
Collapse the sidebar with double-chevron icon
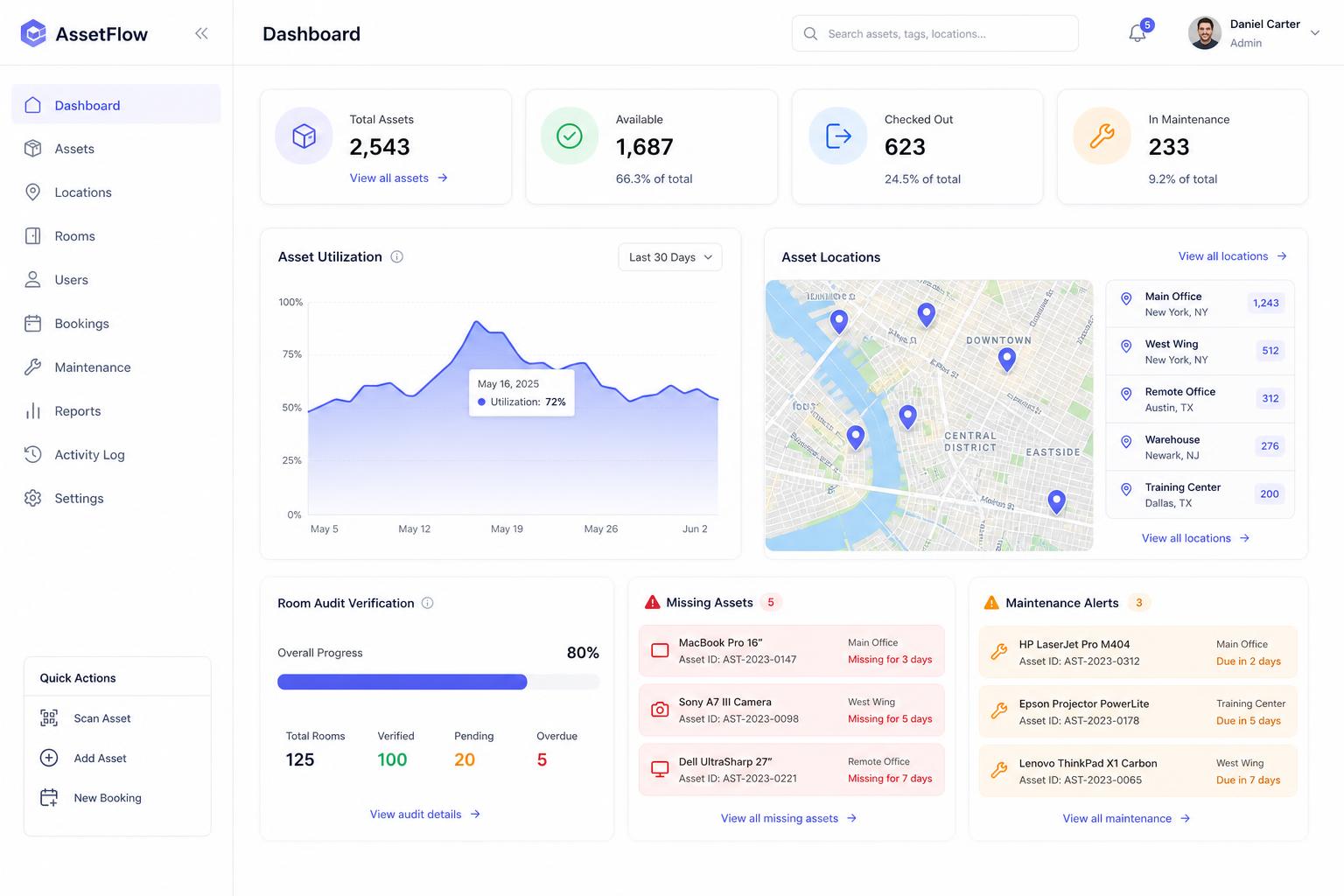tap(201, 33)
